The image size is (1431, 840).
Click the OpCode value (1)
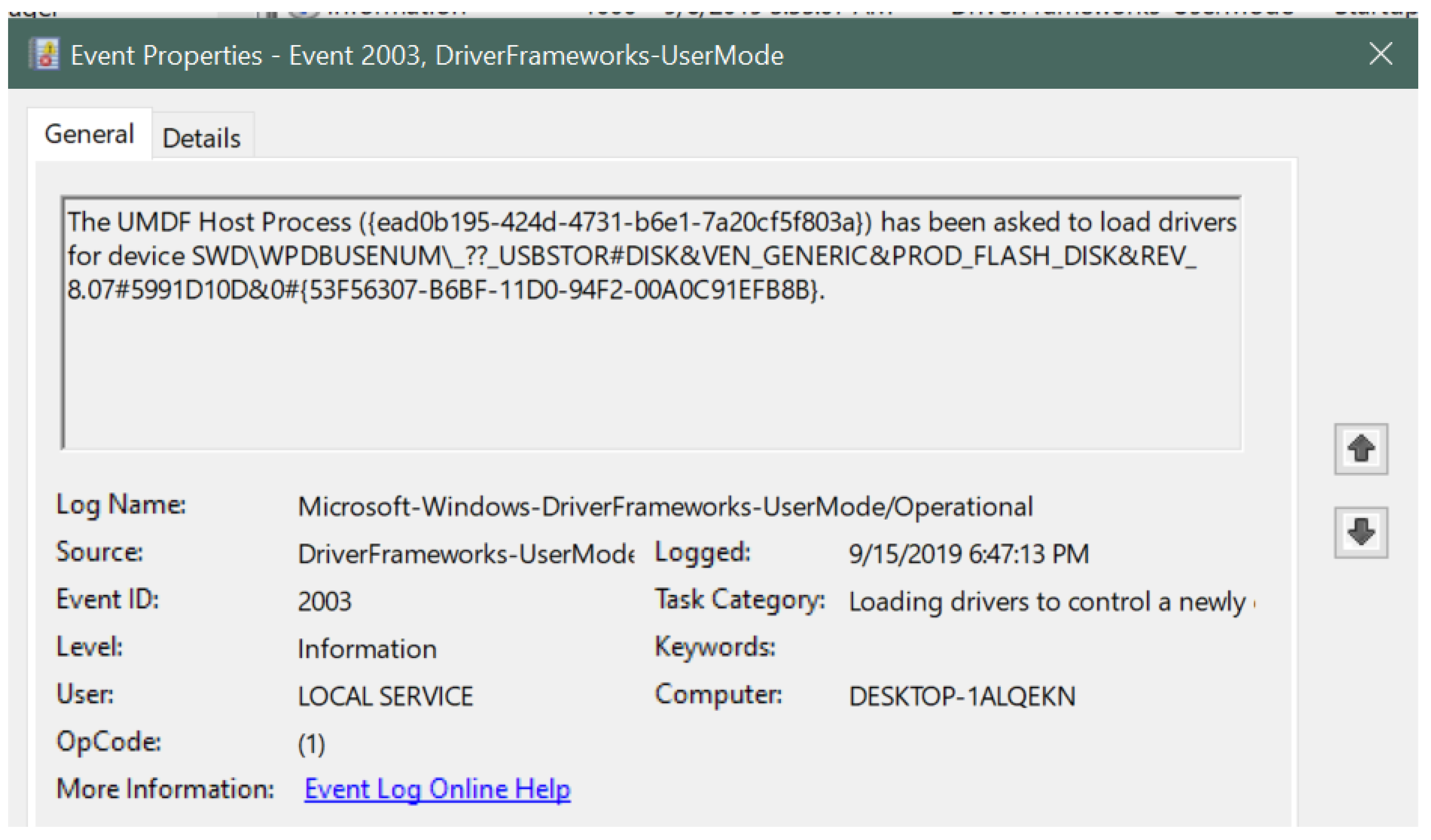(311, 744)
